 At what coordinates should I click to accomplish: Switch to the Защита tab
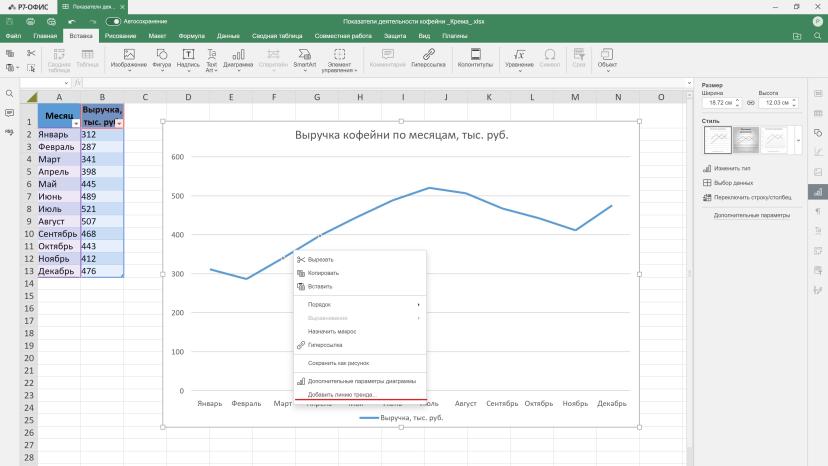(395, 36)
